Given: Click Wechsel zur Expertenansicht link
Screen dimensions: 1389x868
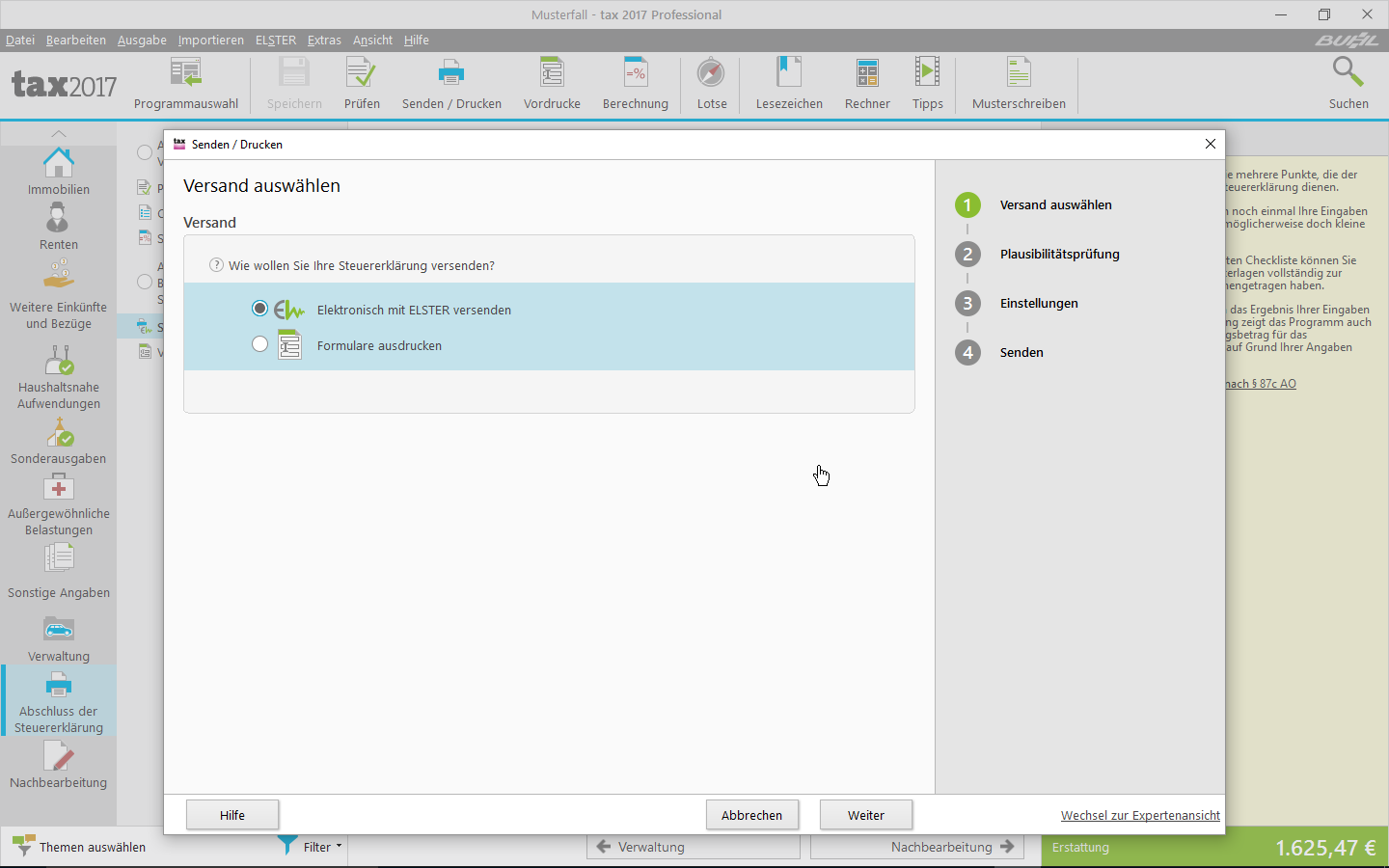Looking at the screenshot, I should pyautogui.click(x=1140, y=816).
